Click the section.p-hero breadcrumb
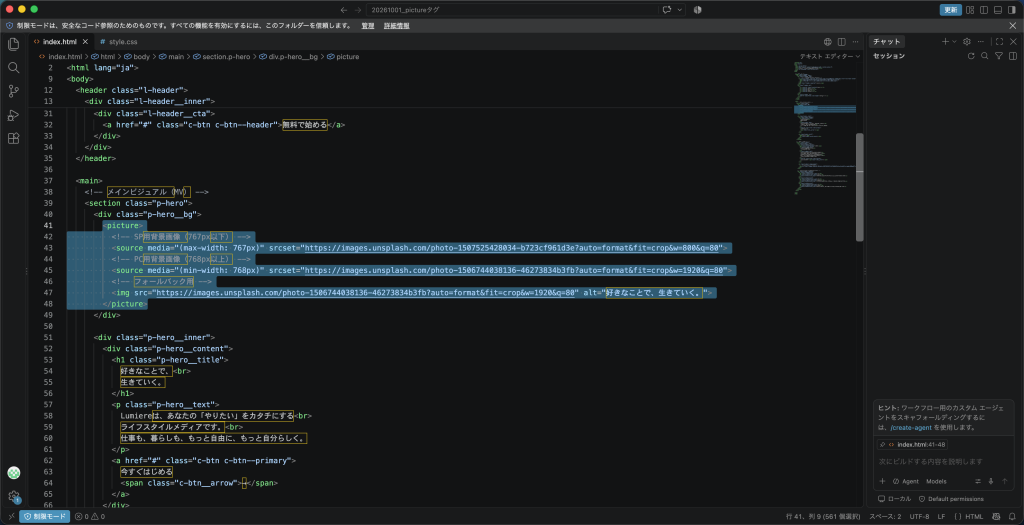 click(x=221, y=57)
